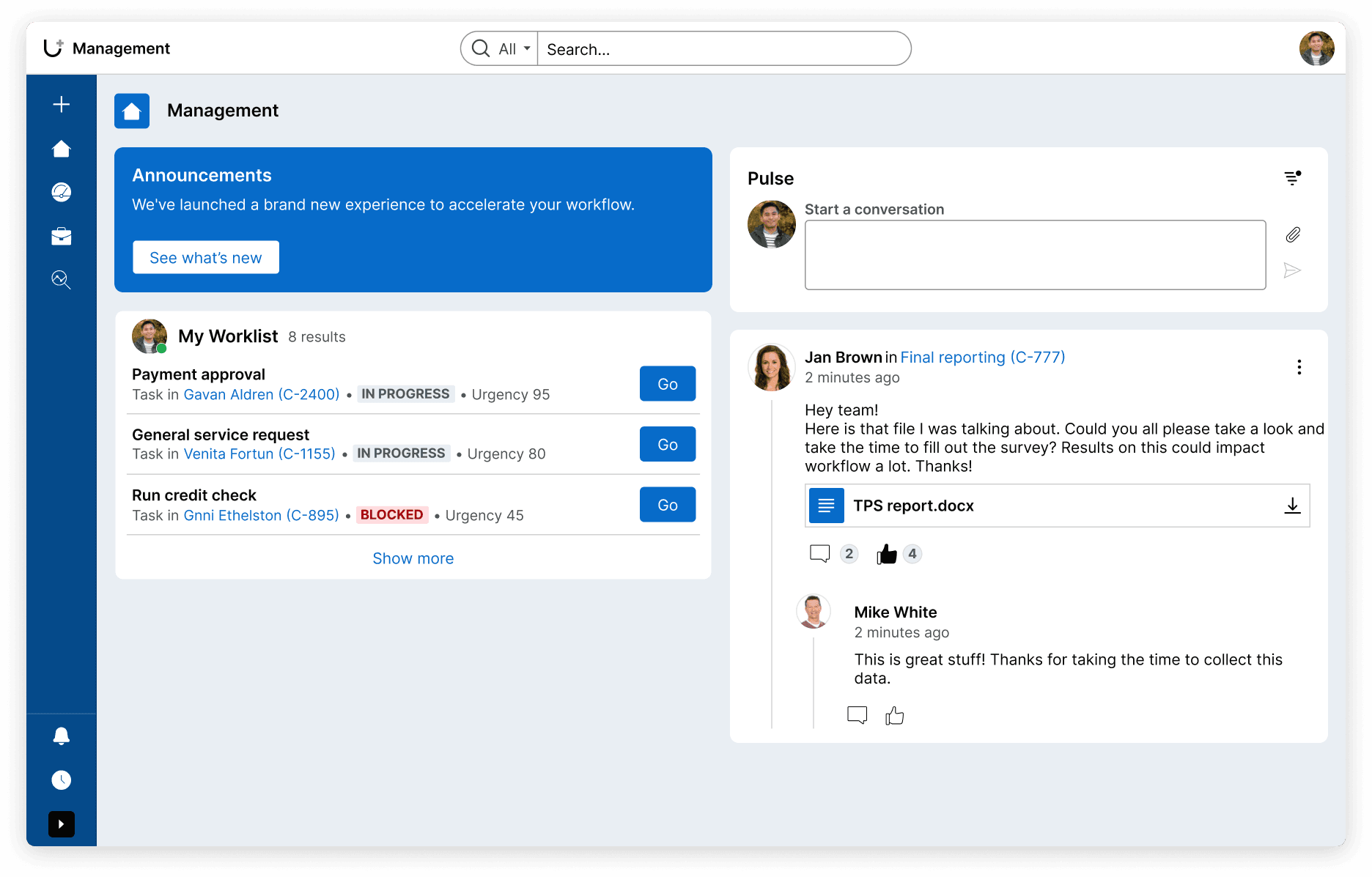This screenshot has height=877, width=1372.
Task: Open Gnni Ethelston (C-895) link
Action: coord(262,515)
